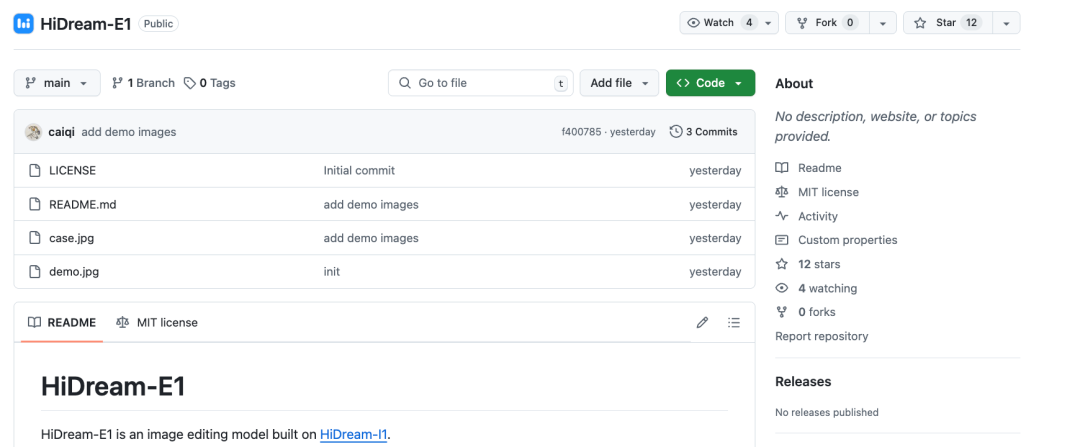Open the README outline list icon
Image resolution: width=1080 pixels, height=447 pixels.
click(x=734, y=322)
